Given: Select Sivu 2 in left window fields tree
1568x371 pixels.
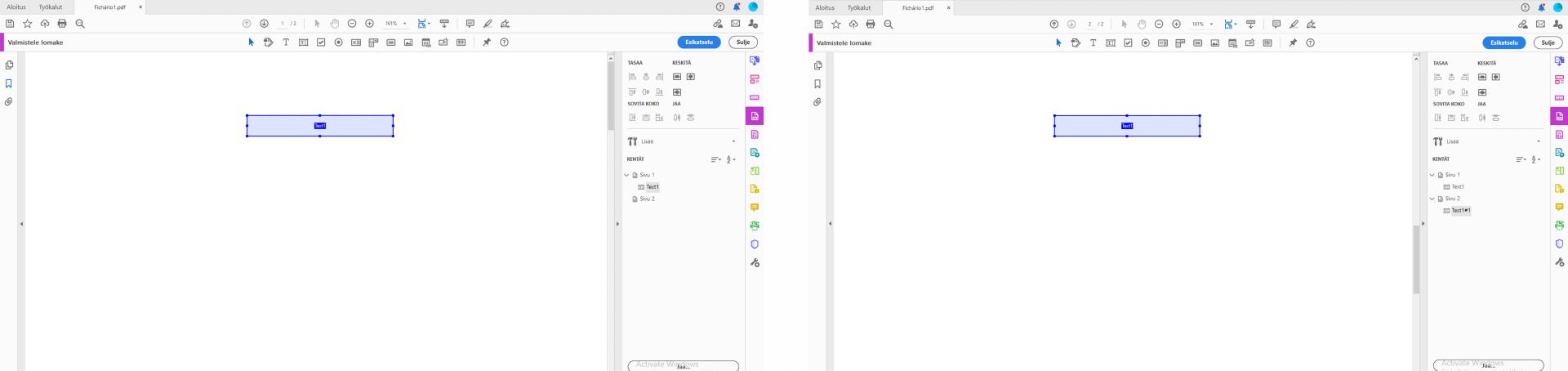Looking at the screenshot, I should (647, 199).
